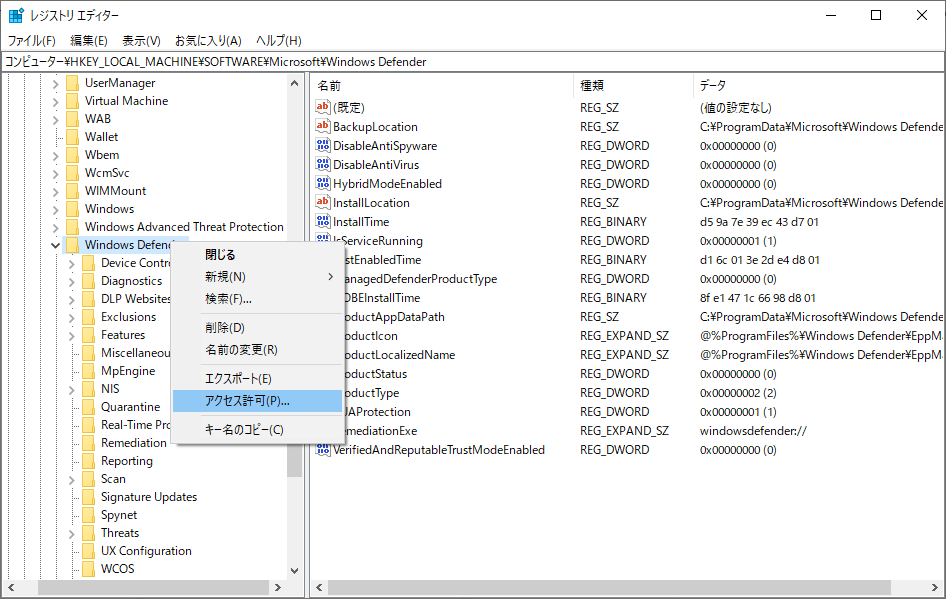Screen dimensions: 946x599
Task: Choose アクセス許可(P)... from context menu
Action: pyautogui.click(x=257, y=401)
